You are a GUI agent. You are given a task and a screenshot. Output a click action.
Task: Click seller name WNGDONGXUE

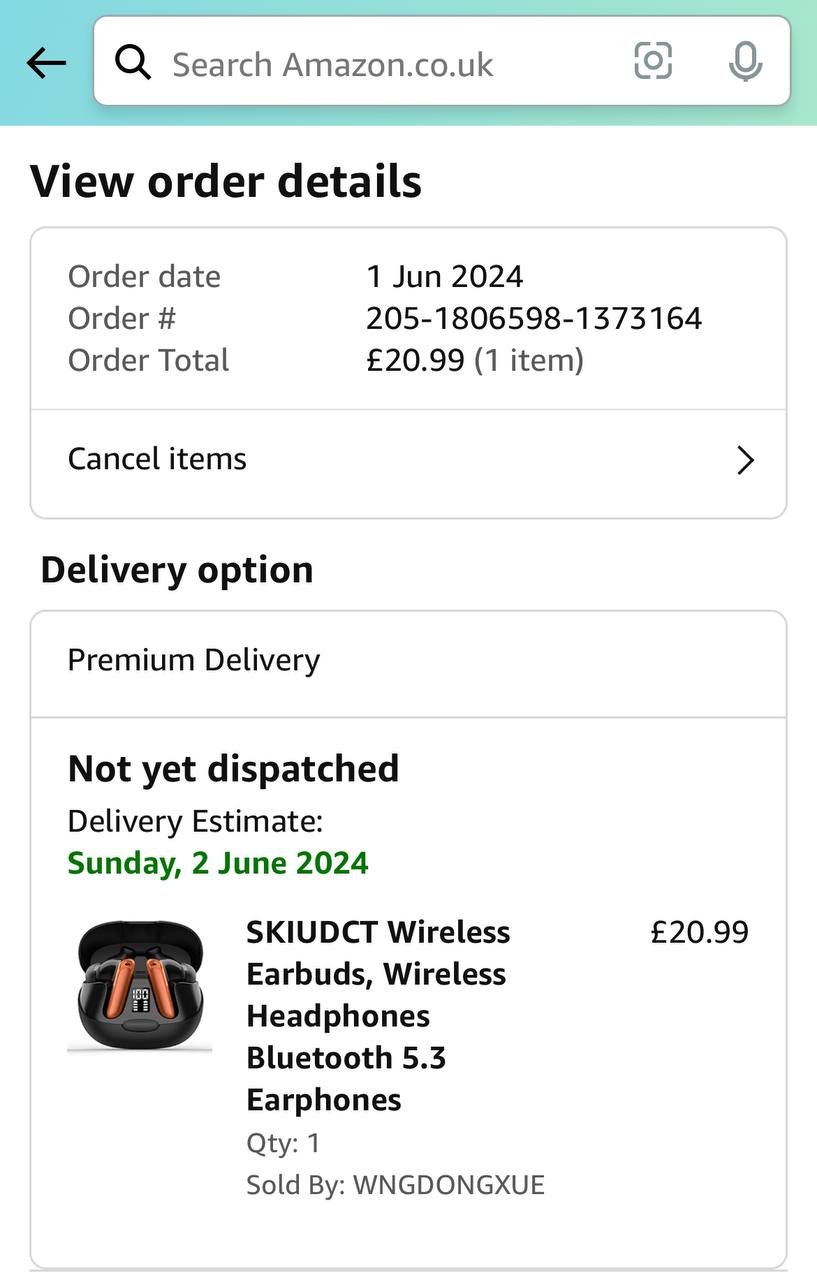click(x=449, y=1185)
